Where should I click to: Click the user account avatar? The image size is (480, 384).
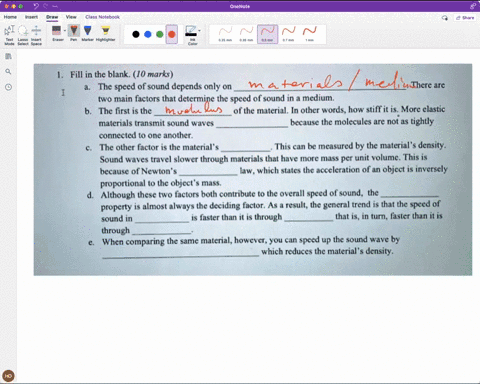(8, 376)
